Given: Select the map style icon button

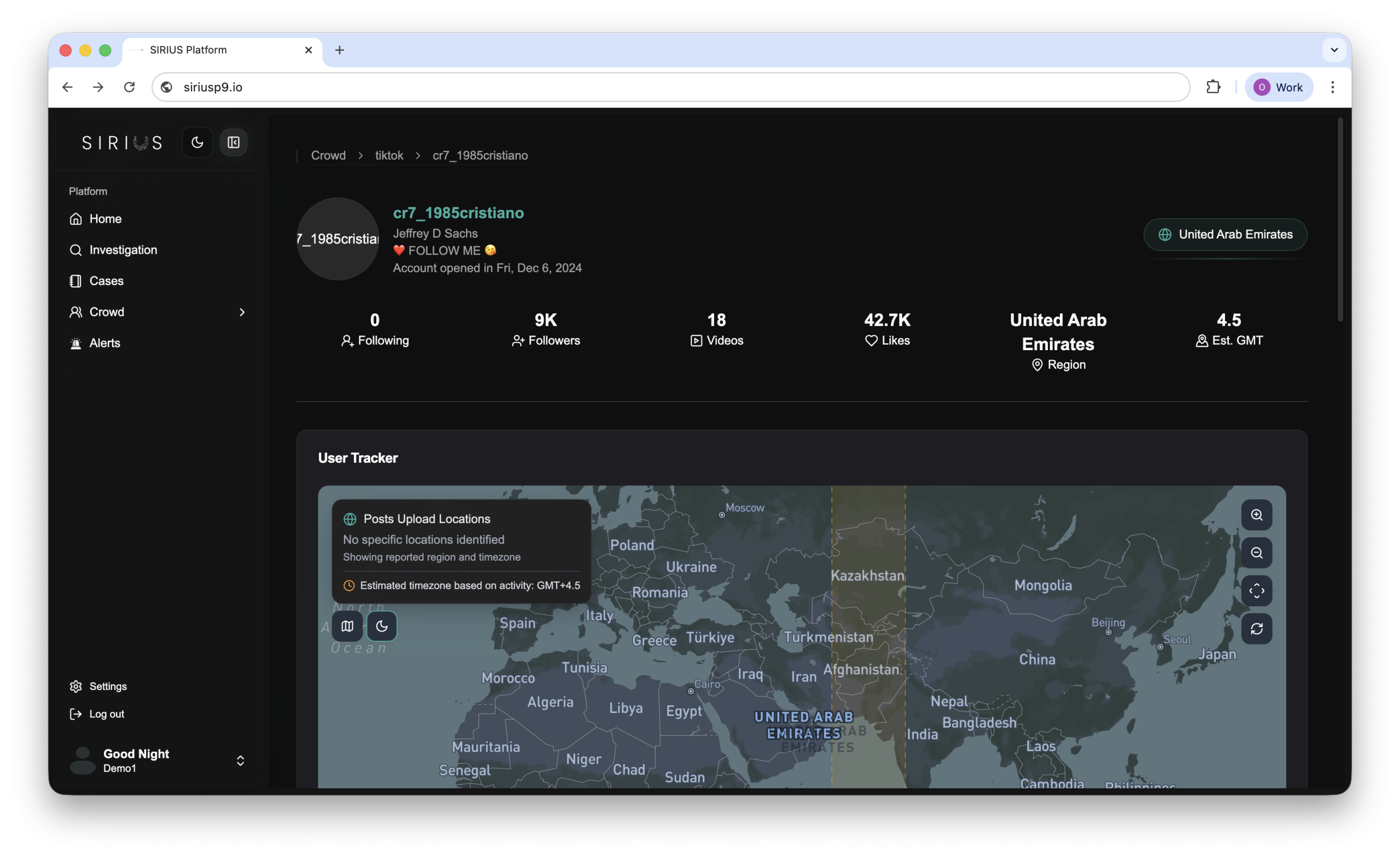Looking at the screenshot, I should [347, 626].
